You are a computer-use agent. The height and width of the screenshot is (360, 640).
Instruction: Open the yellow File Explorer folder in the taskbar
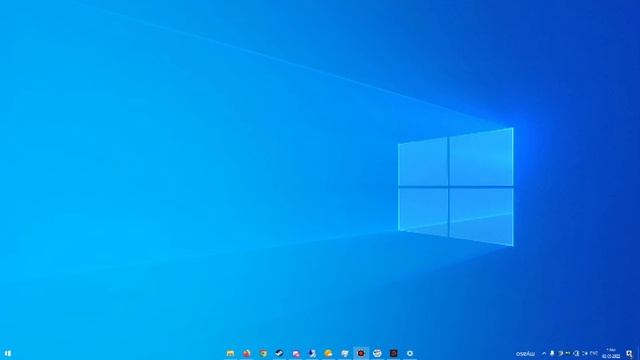tap(231, 353)
